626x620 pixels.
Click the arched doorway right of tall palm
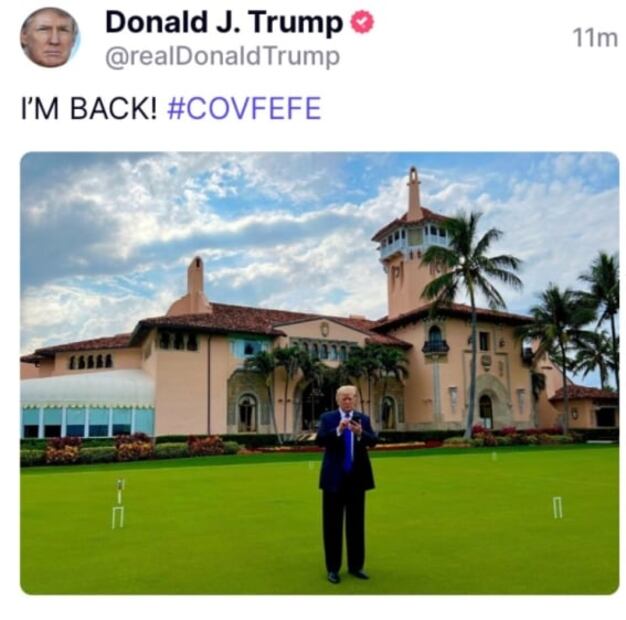click(486, 411)
